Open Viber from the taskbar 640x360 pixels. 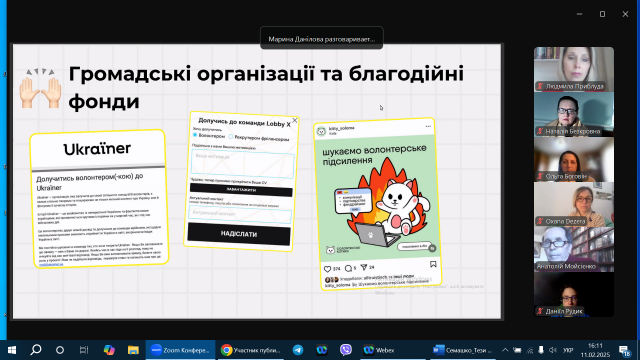tap(346, 350)
